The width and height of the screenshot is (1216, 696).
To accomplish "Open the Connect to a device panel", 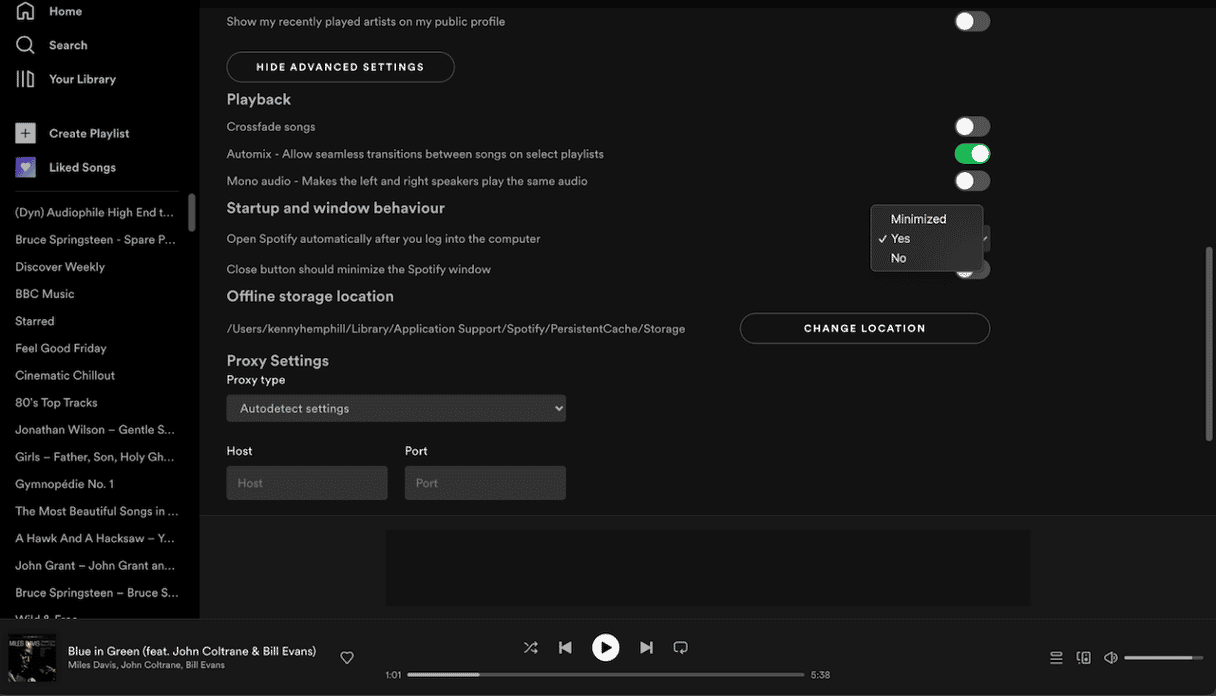I will click(x=1084, y=657).
